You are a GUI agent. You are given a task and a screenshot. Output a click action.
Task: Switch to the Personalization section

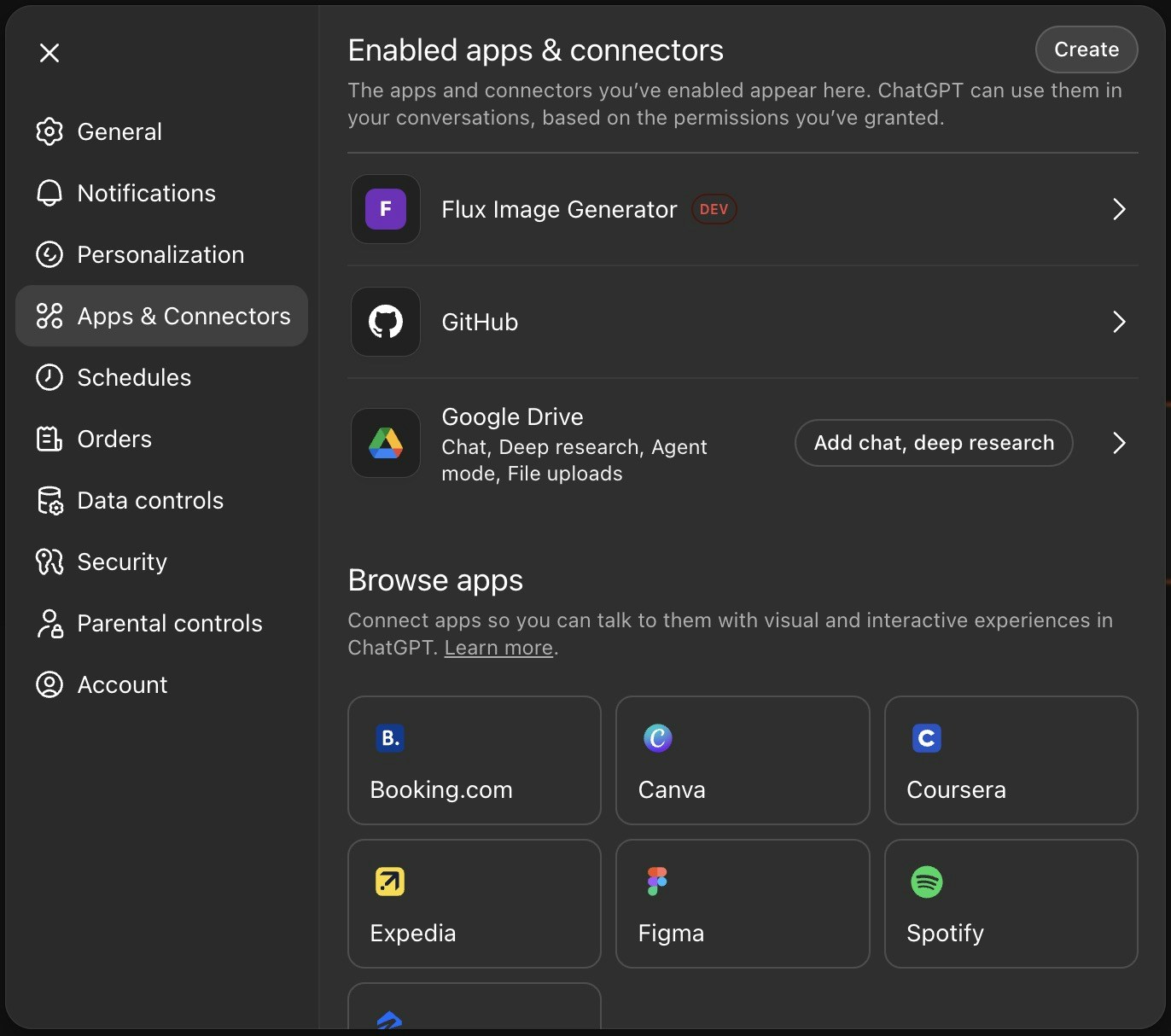160,254
